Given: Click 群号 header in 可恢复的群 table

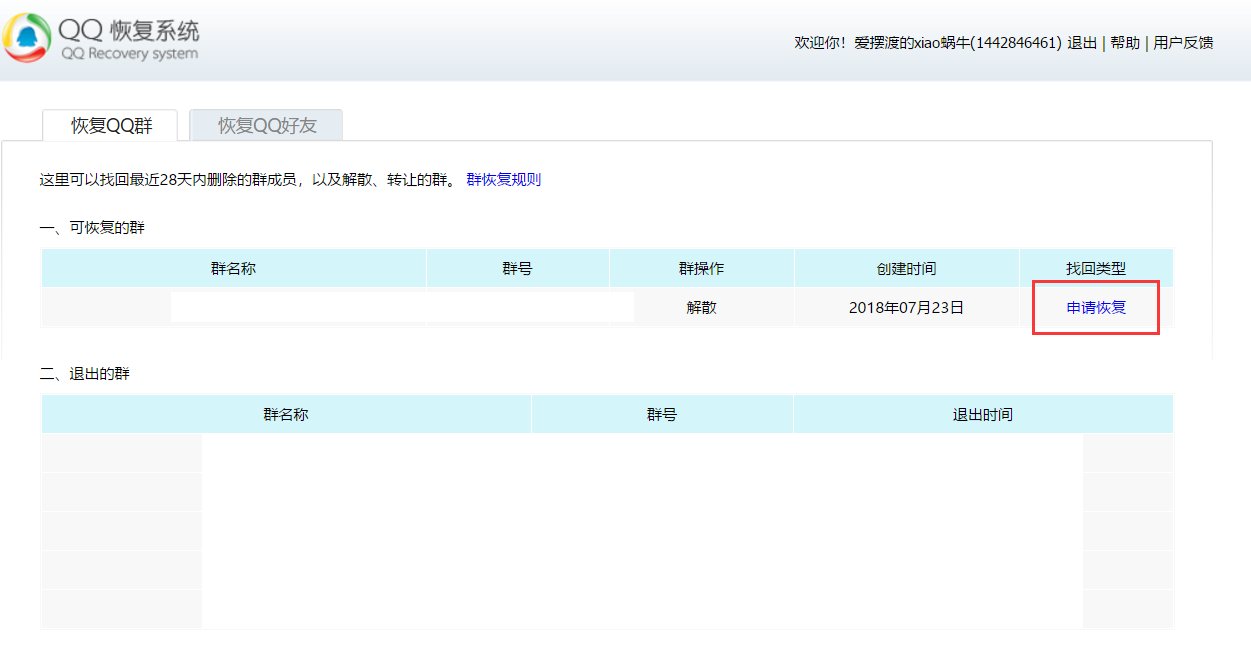Looking at the screenshot, I should pos(517,269).
